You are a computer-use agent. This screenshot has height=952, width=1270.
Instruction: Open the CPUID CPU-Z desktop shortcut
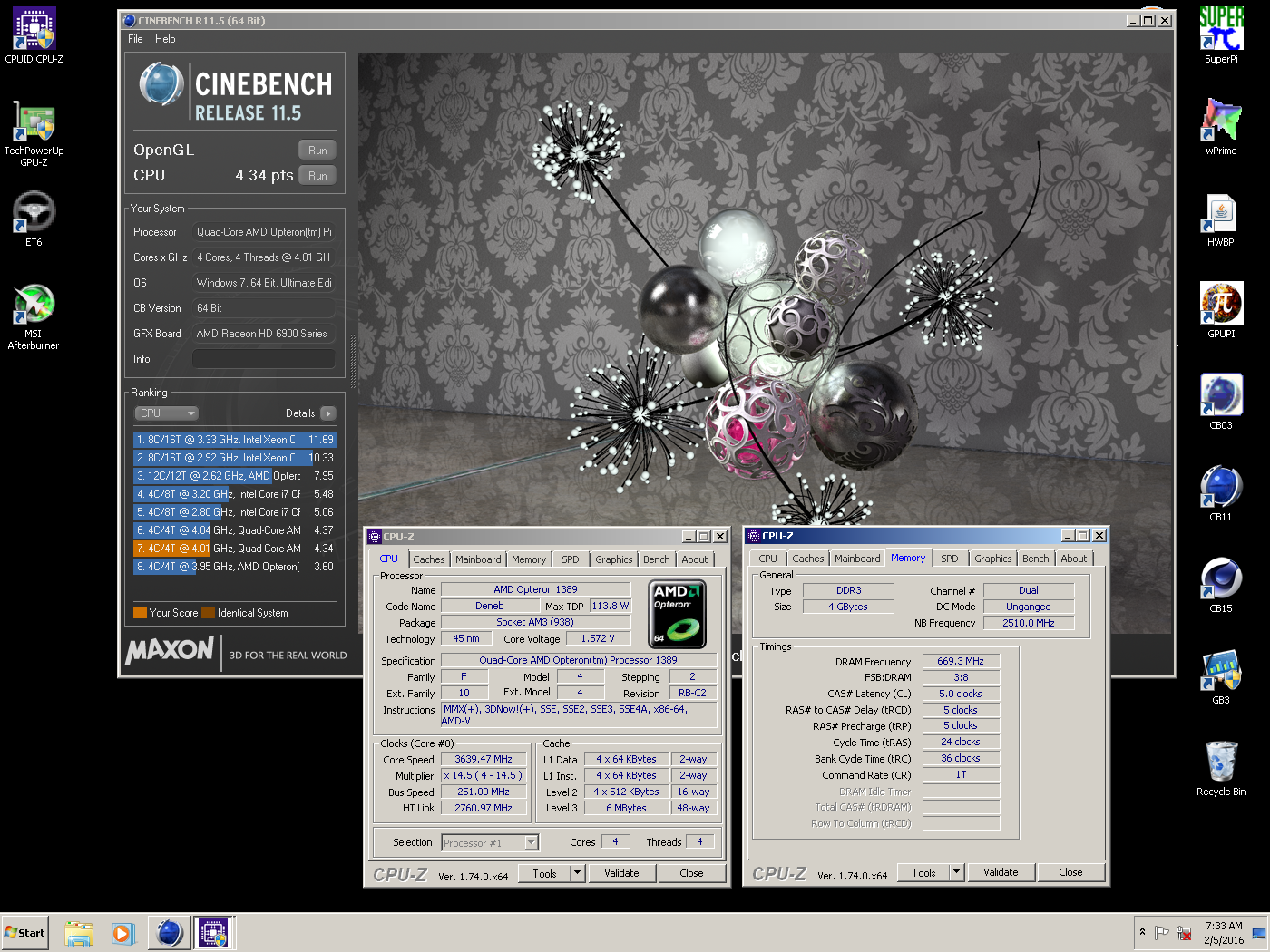tap(34, 35)
